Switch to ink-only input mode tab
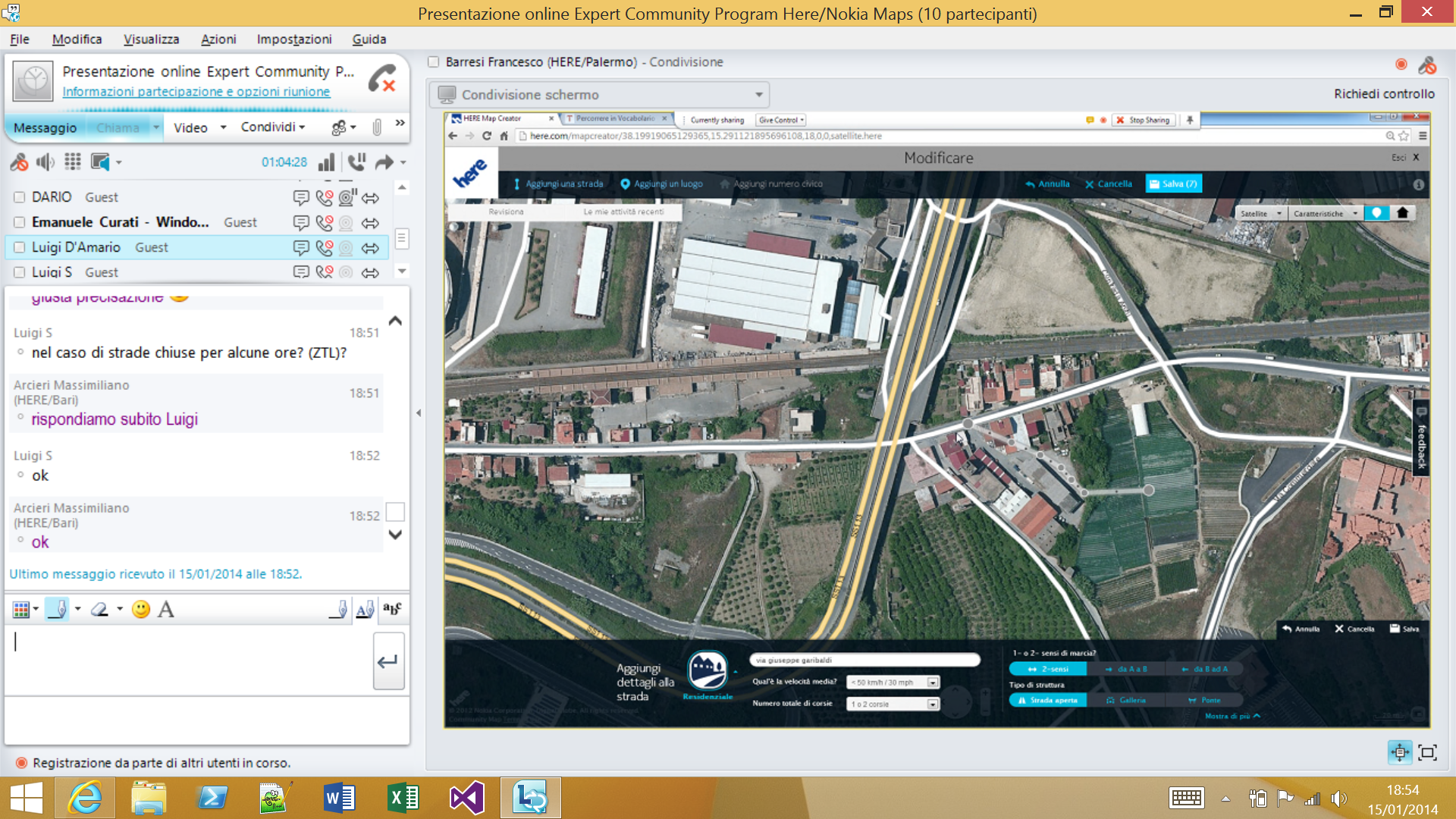The height and width of the screenshot is (819, 1456). tap(339, 609)
